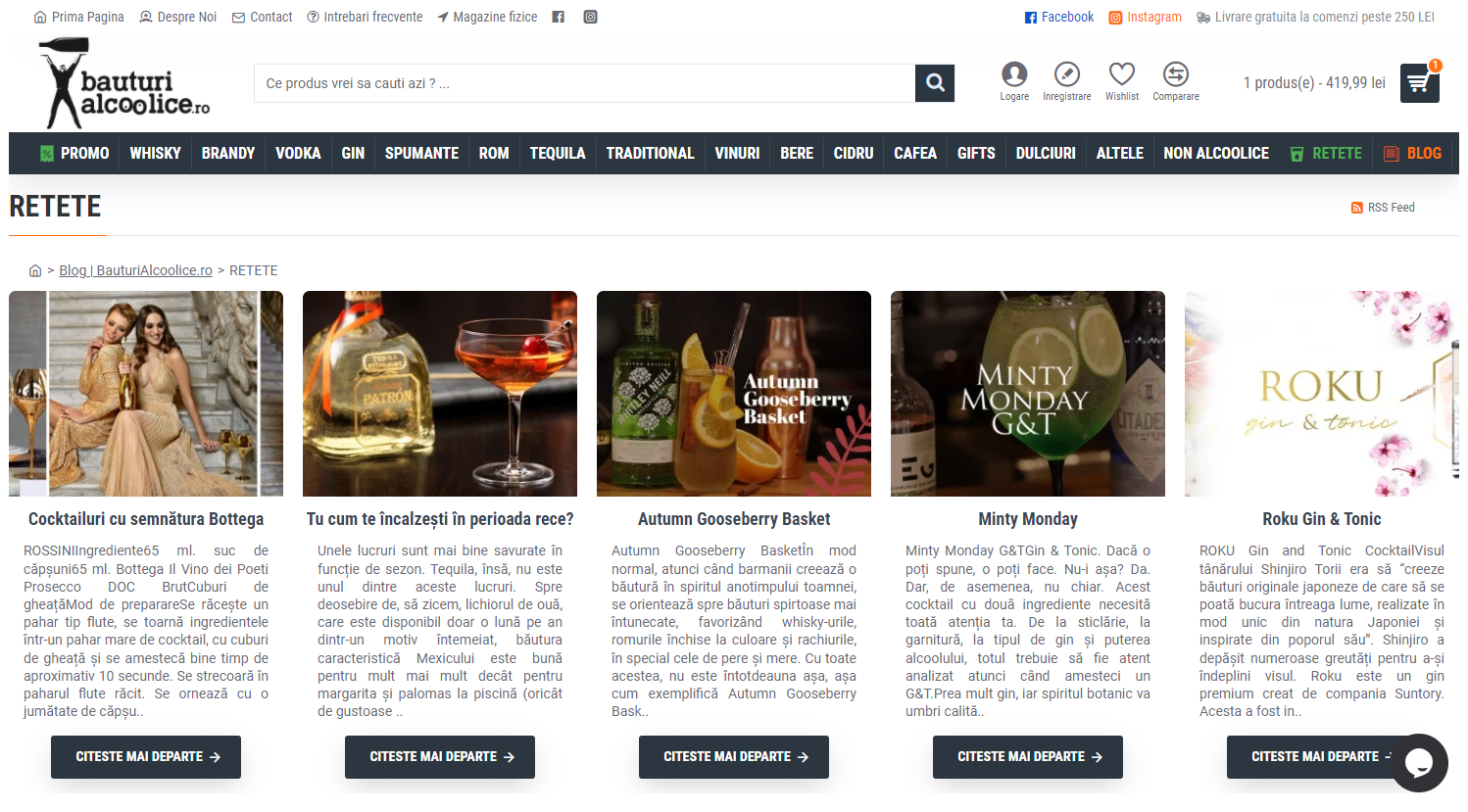Open the Inregistrare pencil icon
The height and width of the screenshot is (812, 1468).
tap(1067, 74)
